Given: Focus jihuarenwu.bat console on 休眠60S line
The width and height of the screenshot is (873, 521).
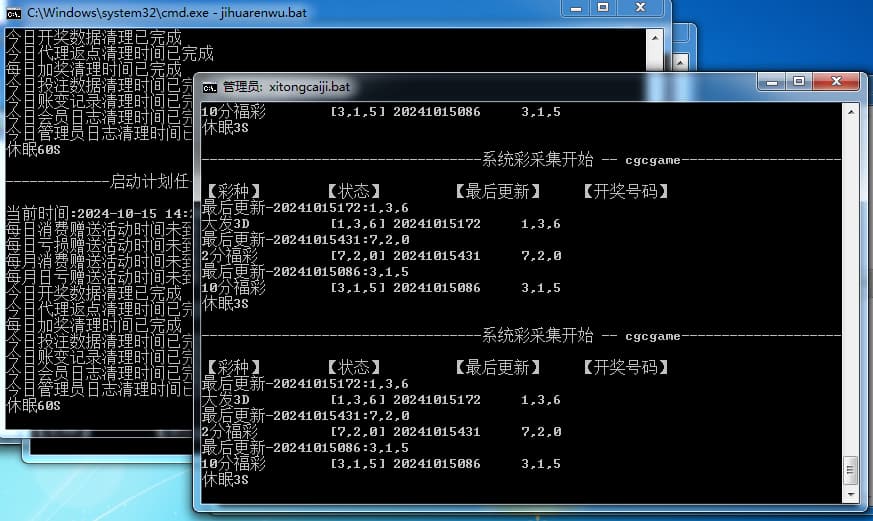Looking at the screenshot, I should 34,405.
